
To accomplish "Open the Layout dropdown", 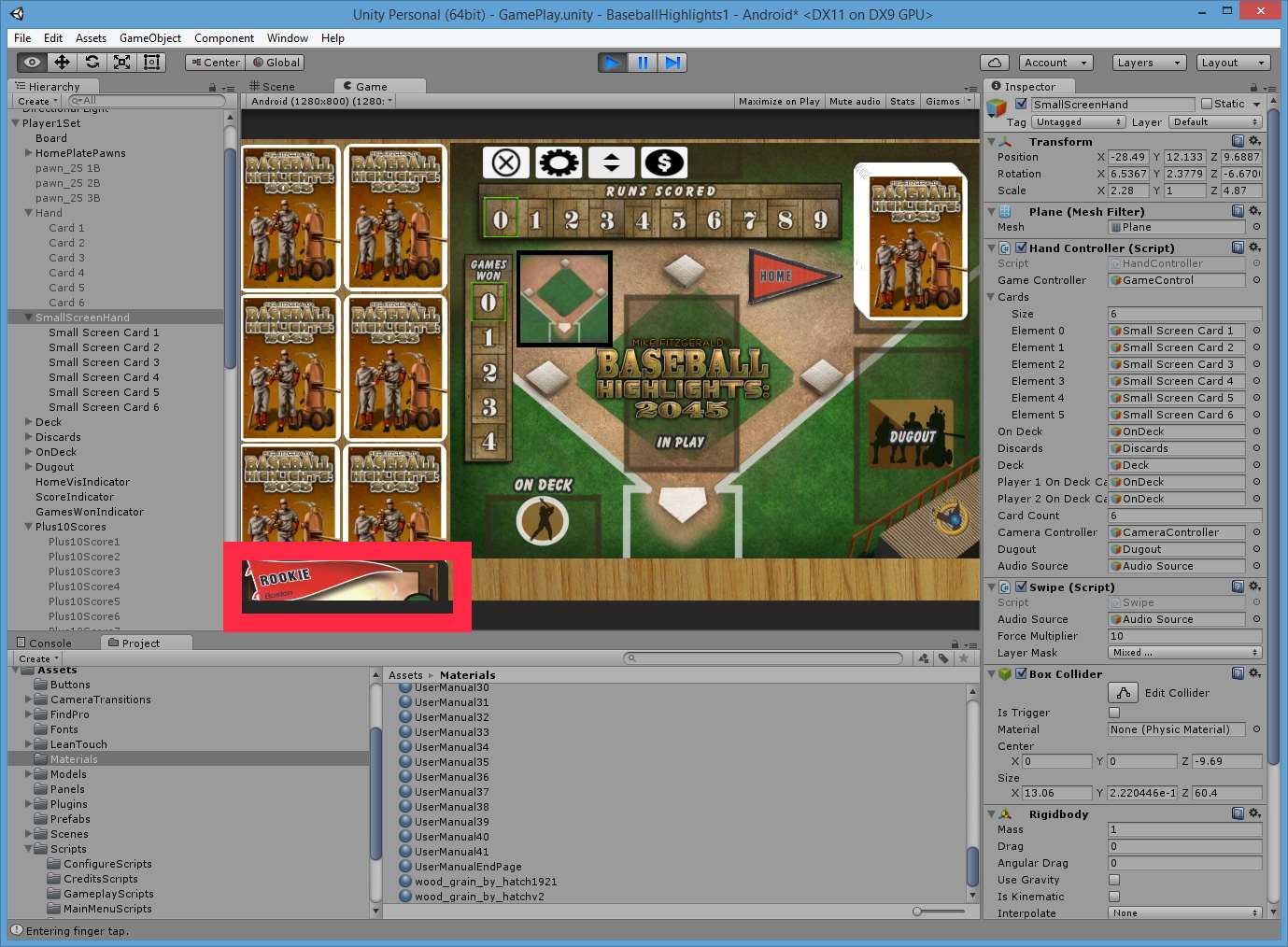I will point(1233,62).
